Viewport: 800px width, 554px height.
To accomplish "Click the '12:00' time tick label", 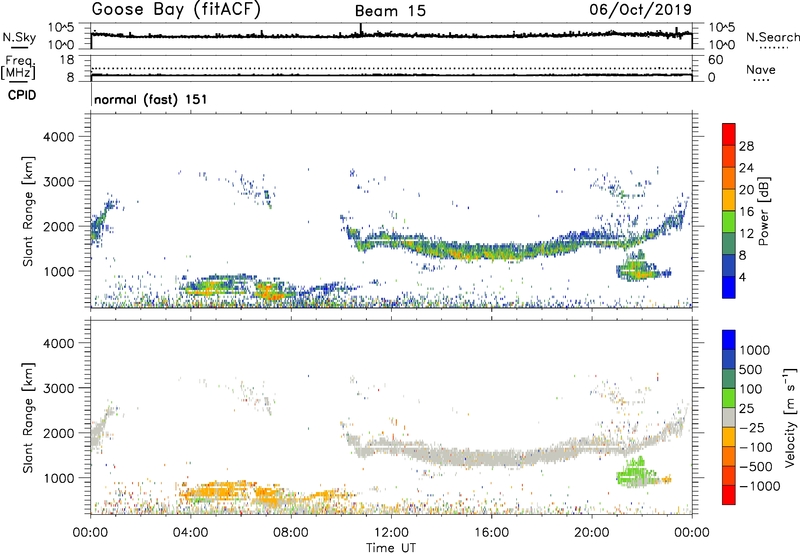I will click(391, 533).
